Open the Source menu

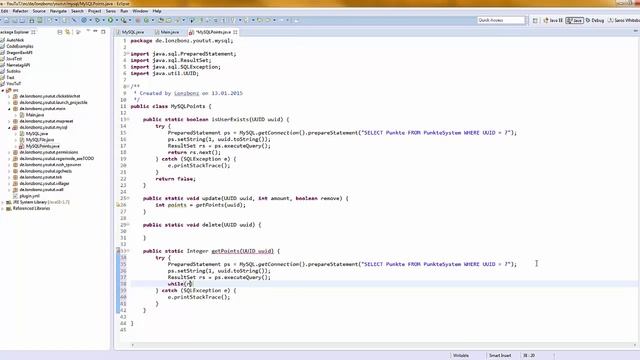click(39, 11)
